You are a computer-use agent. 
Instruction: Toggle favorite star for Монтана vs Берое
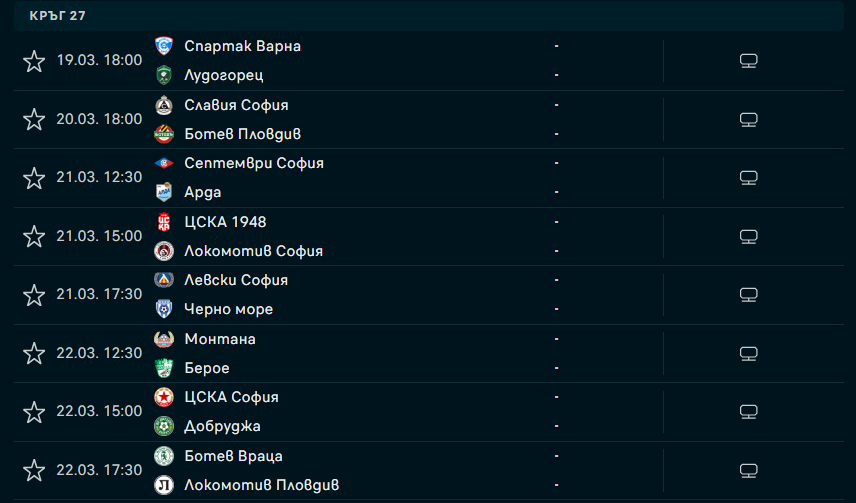(34, 353)
